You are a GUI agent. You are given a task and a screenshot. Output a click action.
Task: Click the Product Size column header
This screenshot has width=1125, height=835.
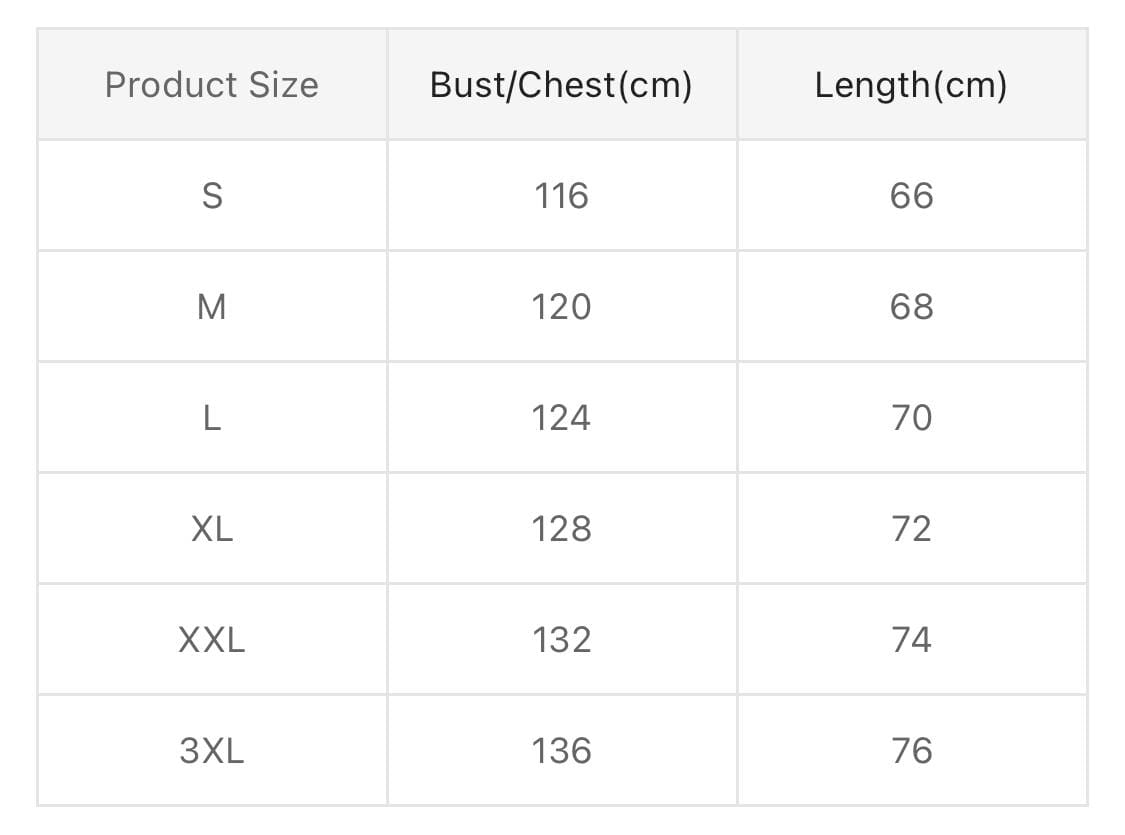tap(212, 85)
